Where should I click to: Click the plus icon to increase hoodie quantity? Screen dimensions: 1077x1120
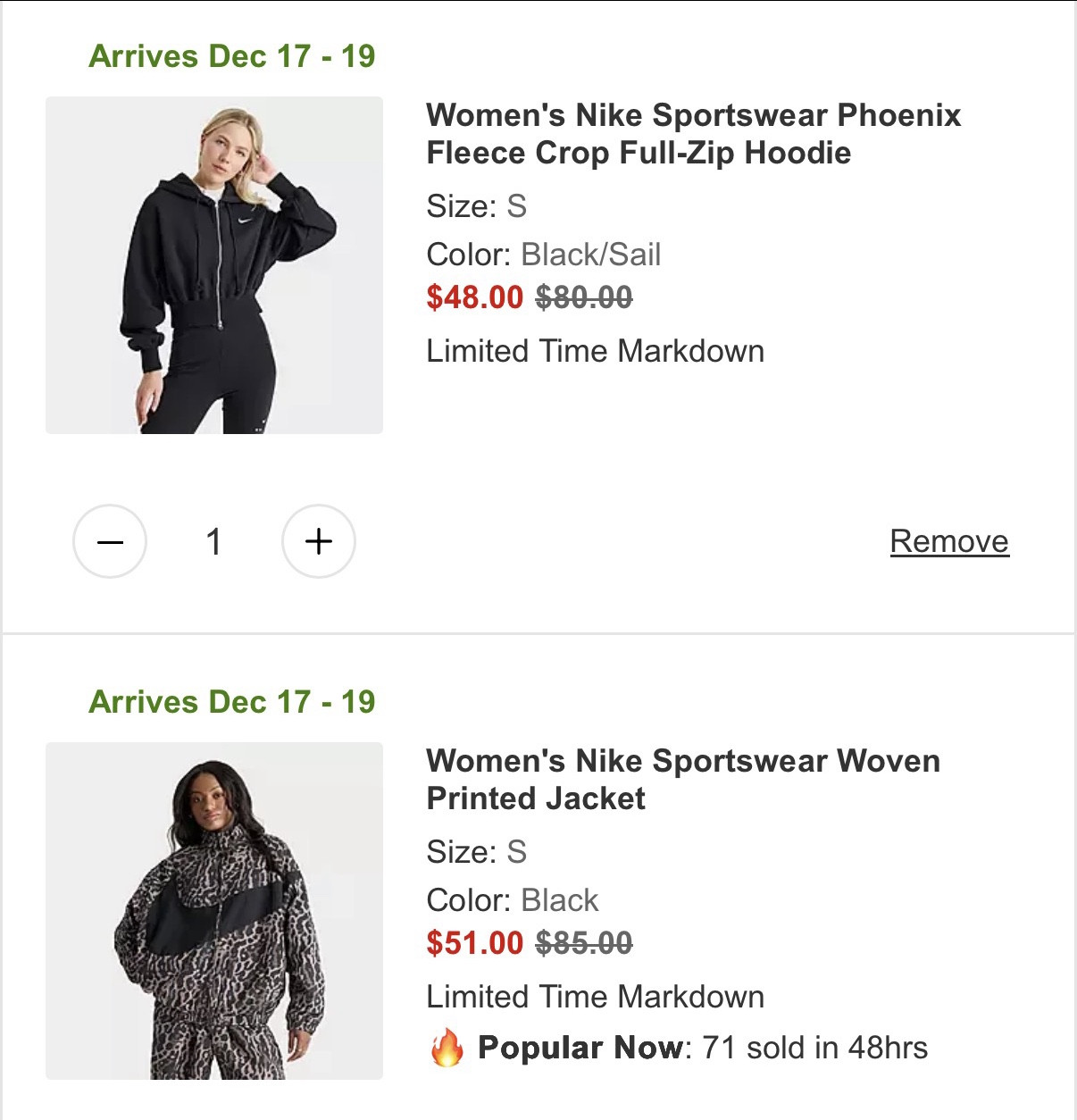(x=319, y=540)
